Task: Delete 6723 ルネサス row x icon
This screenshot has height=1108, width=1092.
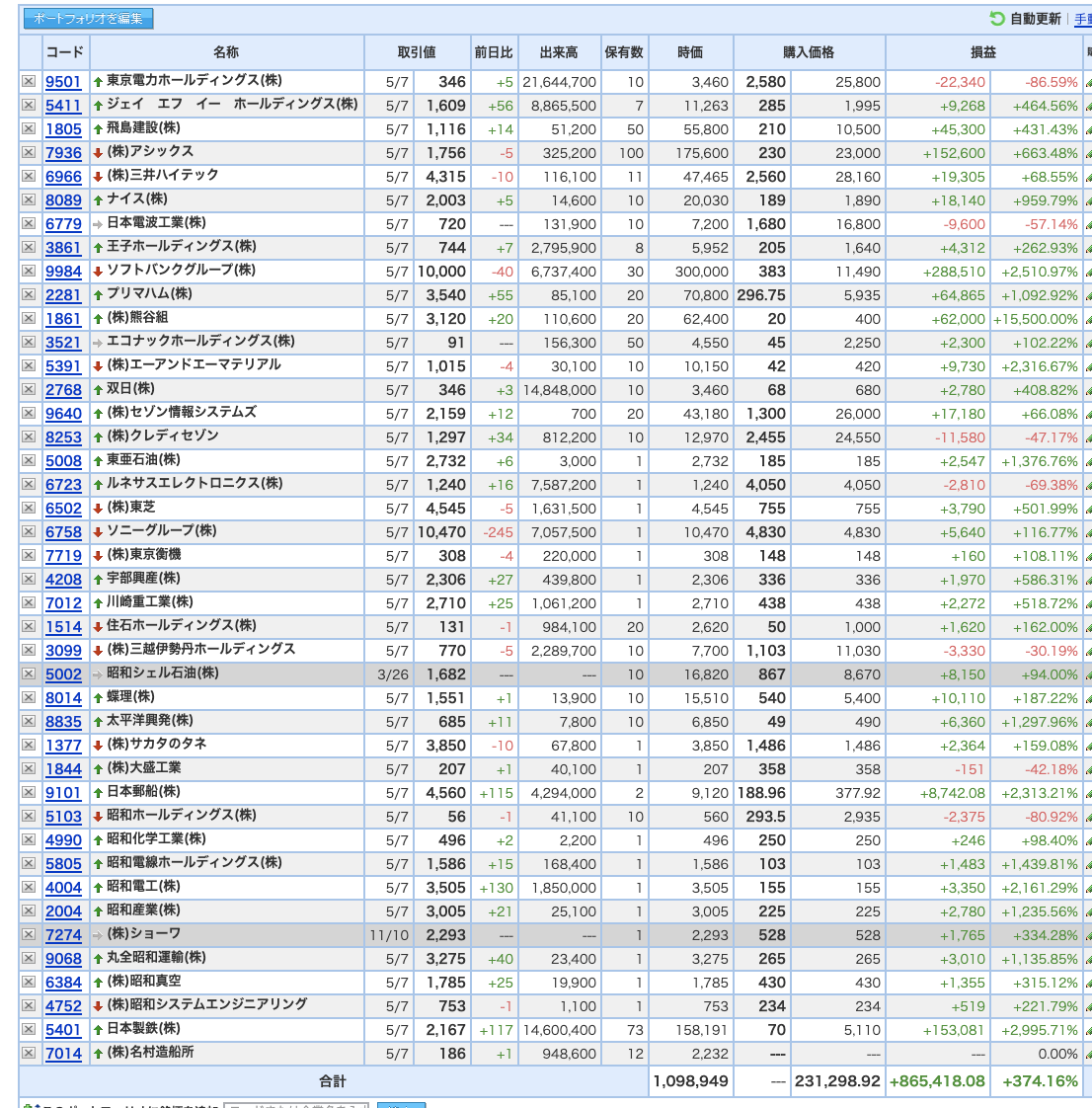Action: coord(29,484)
